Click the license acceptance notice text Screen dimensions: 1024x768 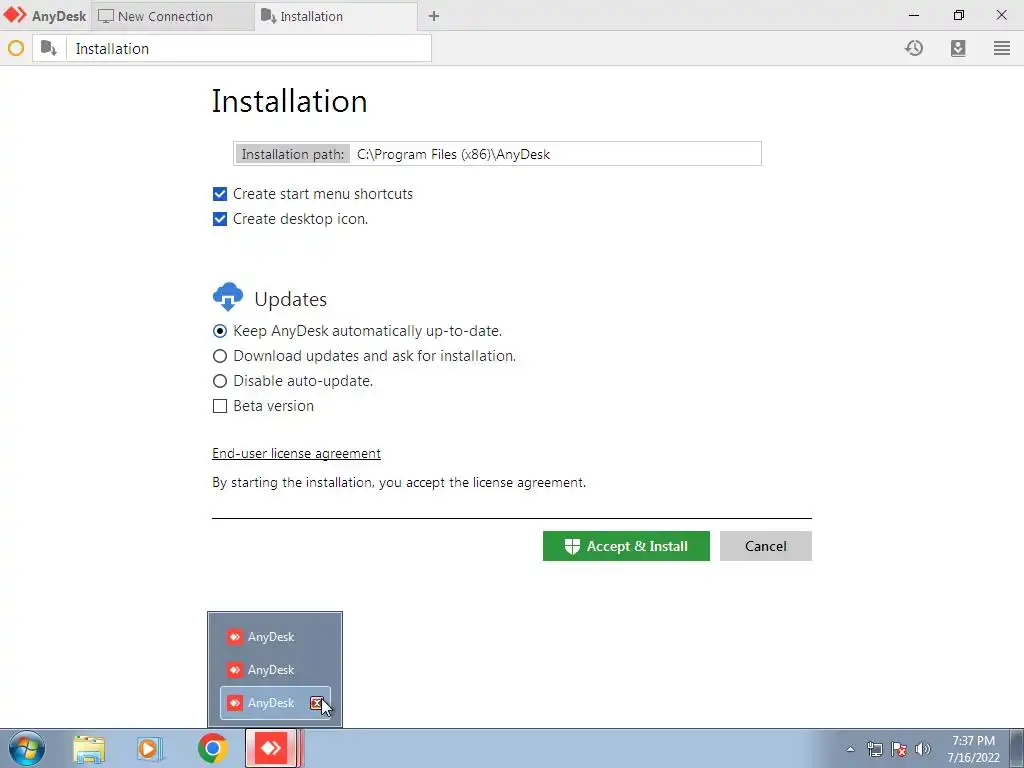pos(399,483)
